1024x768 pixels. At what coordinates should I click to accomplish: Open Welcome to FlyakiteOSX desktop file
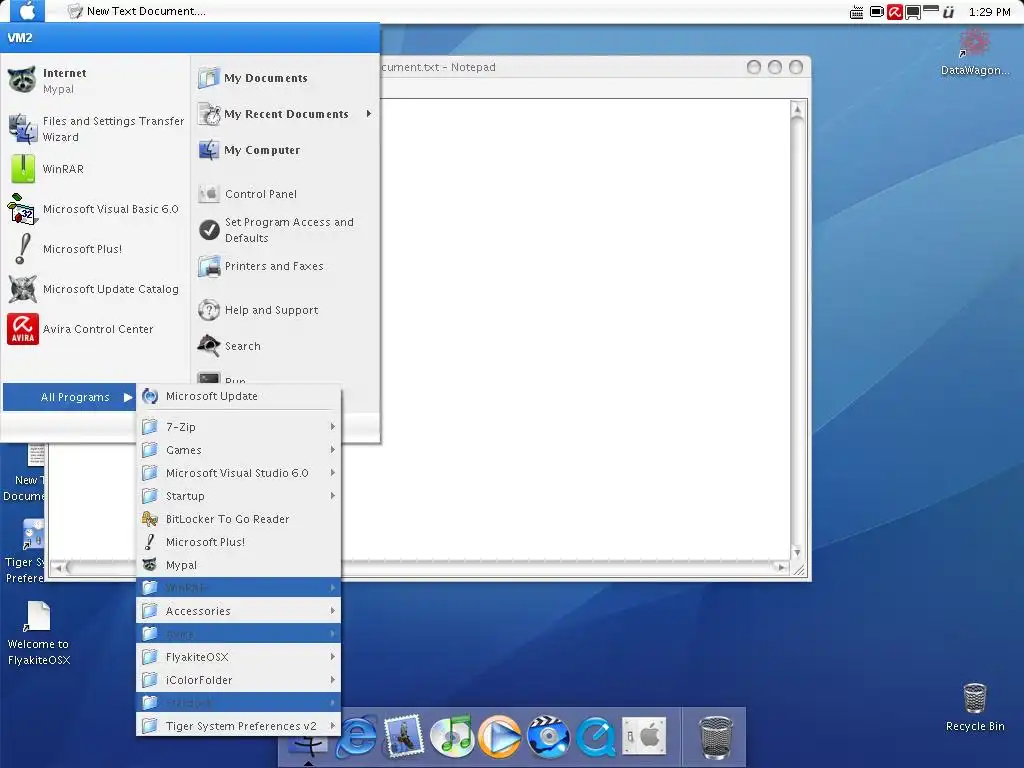[x=38, y=633]
